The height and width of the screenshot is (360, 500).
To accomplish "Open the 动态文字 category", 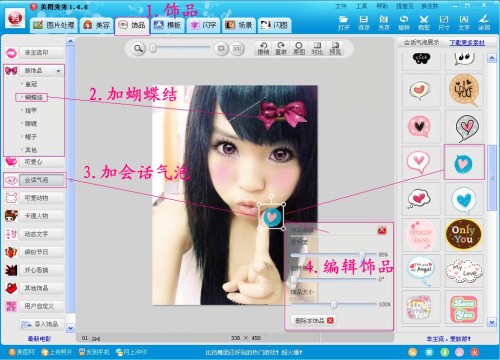I will (x=34, y=234).
